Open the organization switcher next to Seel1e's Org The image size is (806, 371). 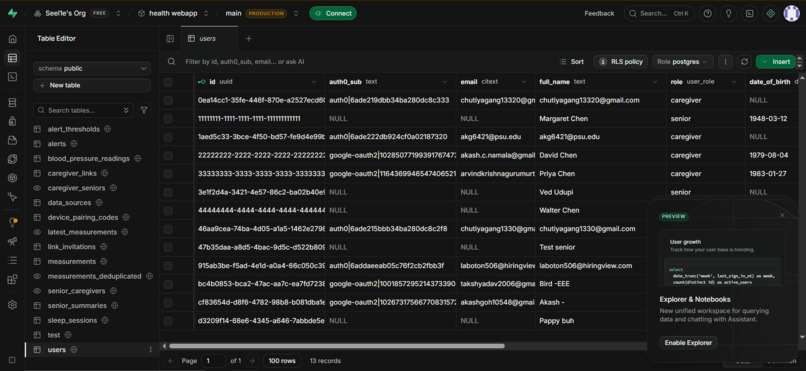[x=118, y=13]
